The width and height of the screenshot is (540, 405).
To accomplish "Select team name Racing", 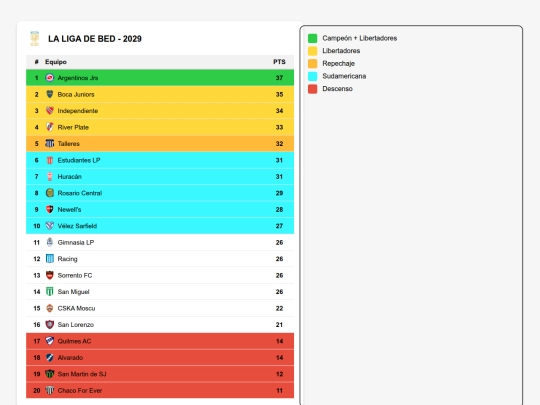I will click(x=68, y=259).
